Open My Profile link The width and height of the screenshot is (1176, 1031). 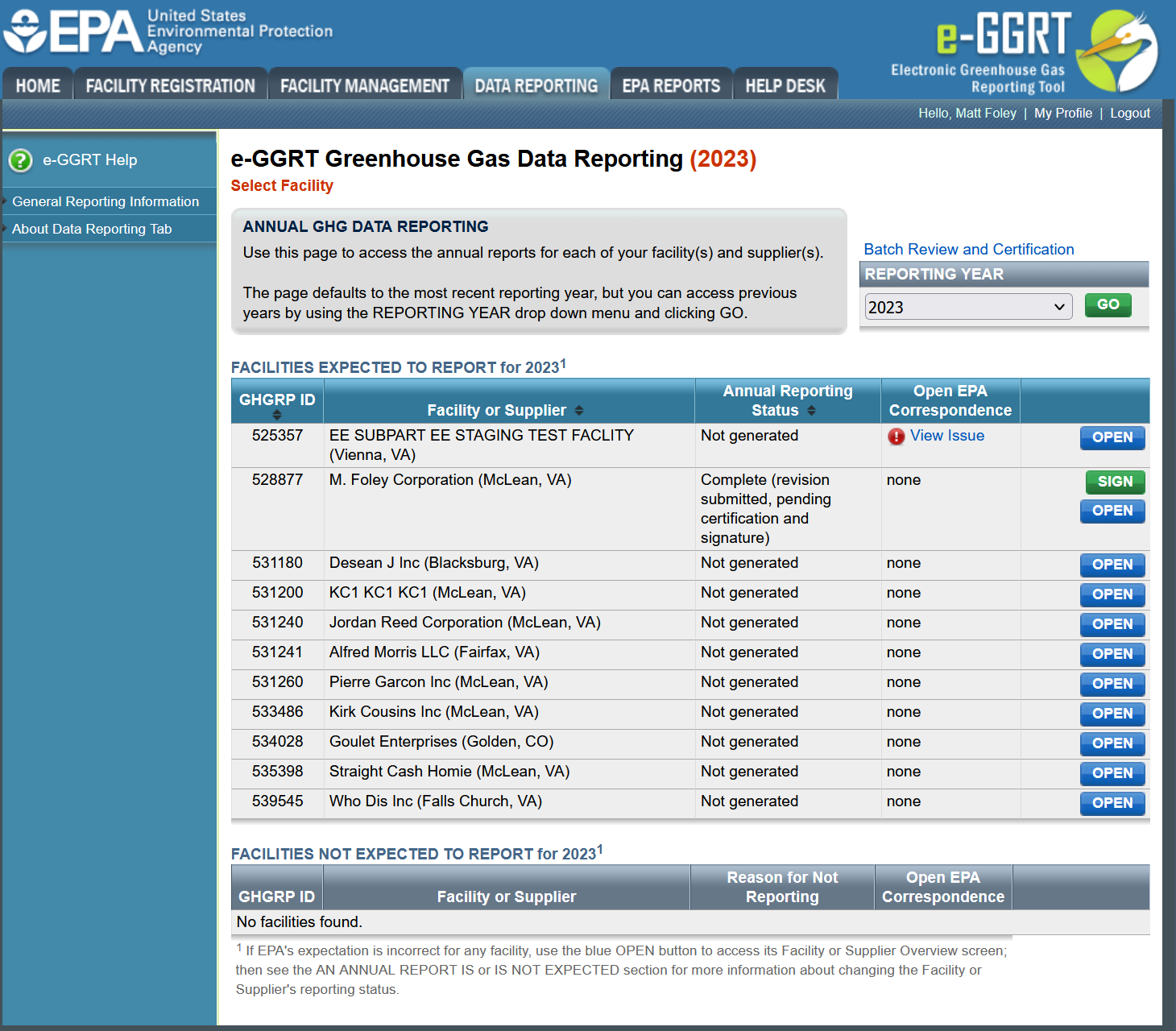click(1063, 114)
